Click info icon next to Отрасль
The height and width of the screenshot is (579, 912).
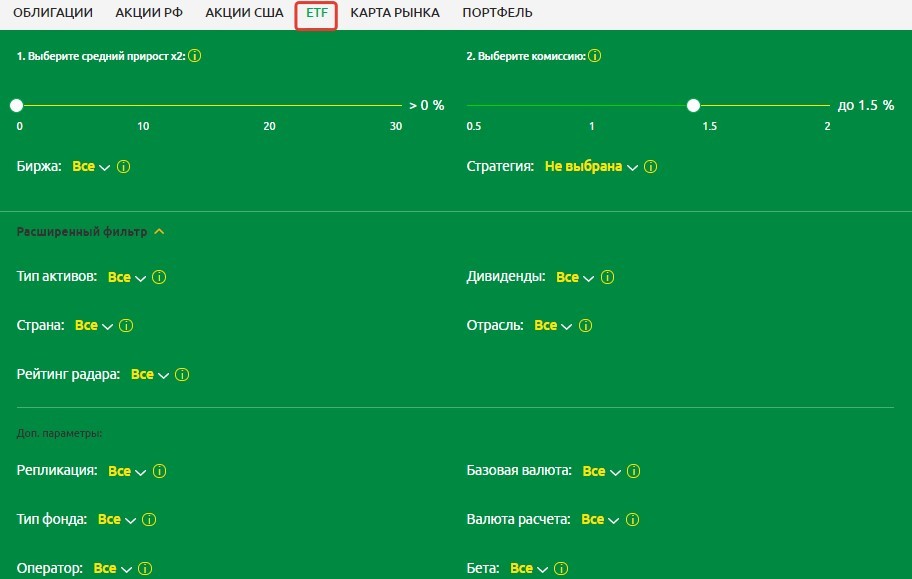(x=586, y=326)
